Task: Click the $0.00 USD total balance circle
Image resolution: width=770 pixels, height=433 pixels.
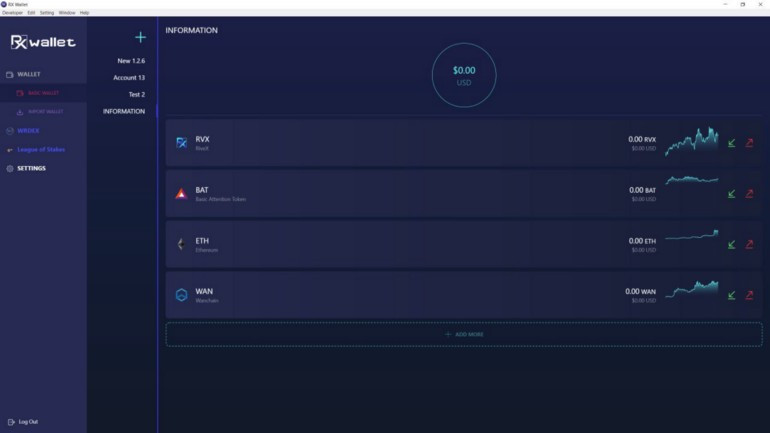Action: coord(464,75)
